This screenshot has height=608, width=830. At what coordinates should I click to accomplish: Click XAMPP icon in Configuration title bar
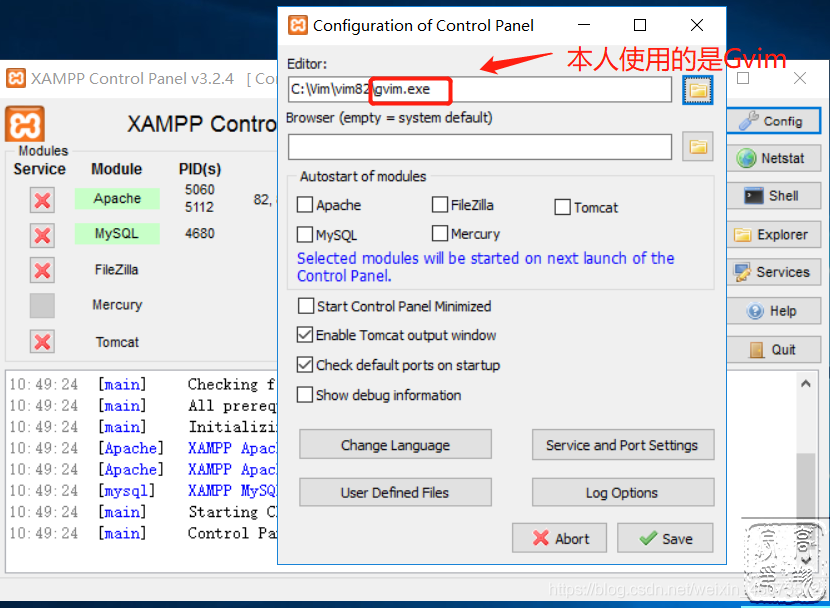pos(297,25)
